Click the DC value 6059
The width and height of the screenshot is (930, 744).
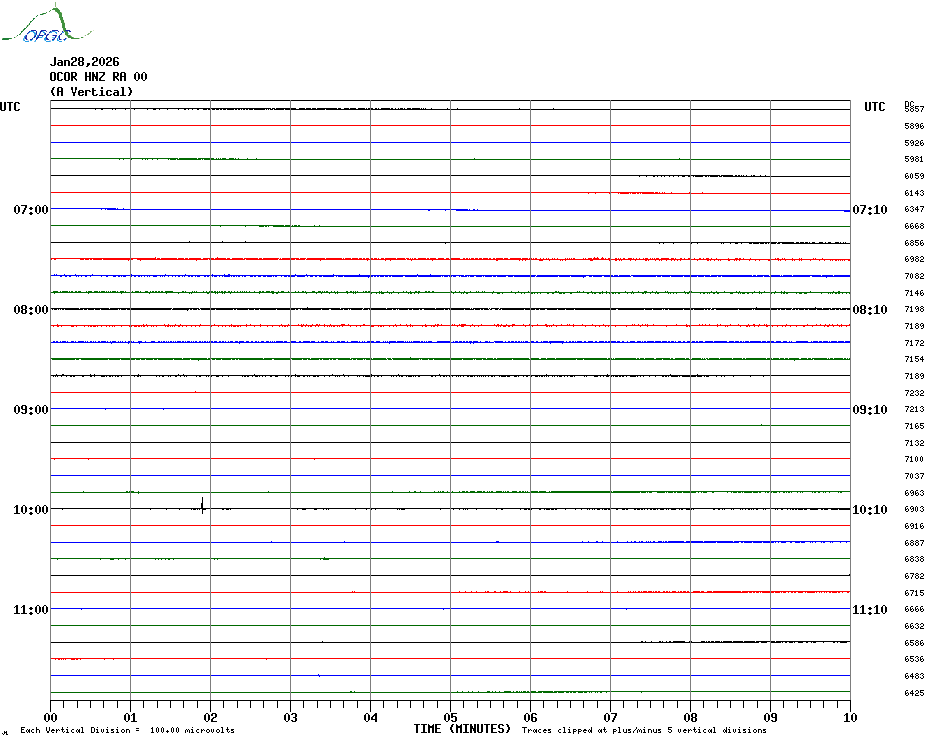(914, 176)
